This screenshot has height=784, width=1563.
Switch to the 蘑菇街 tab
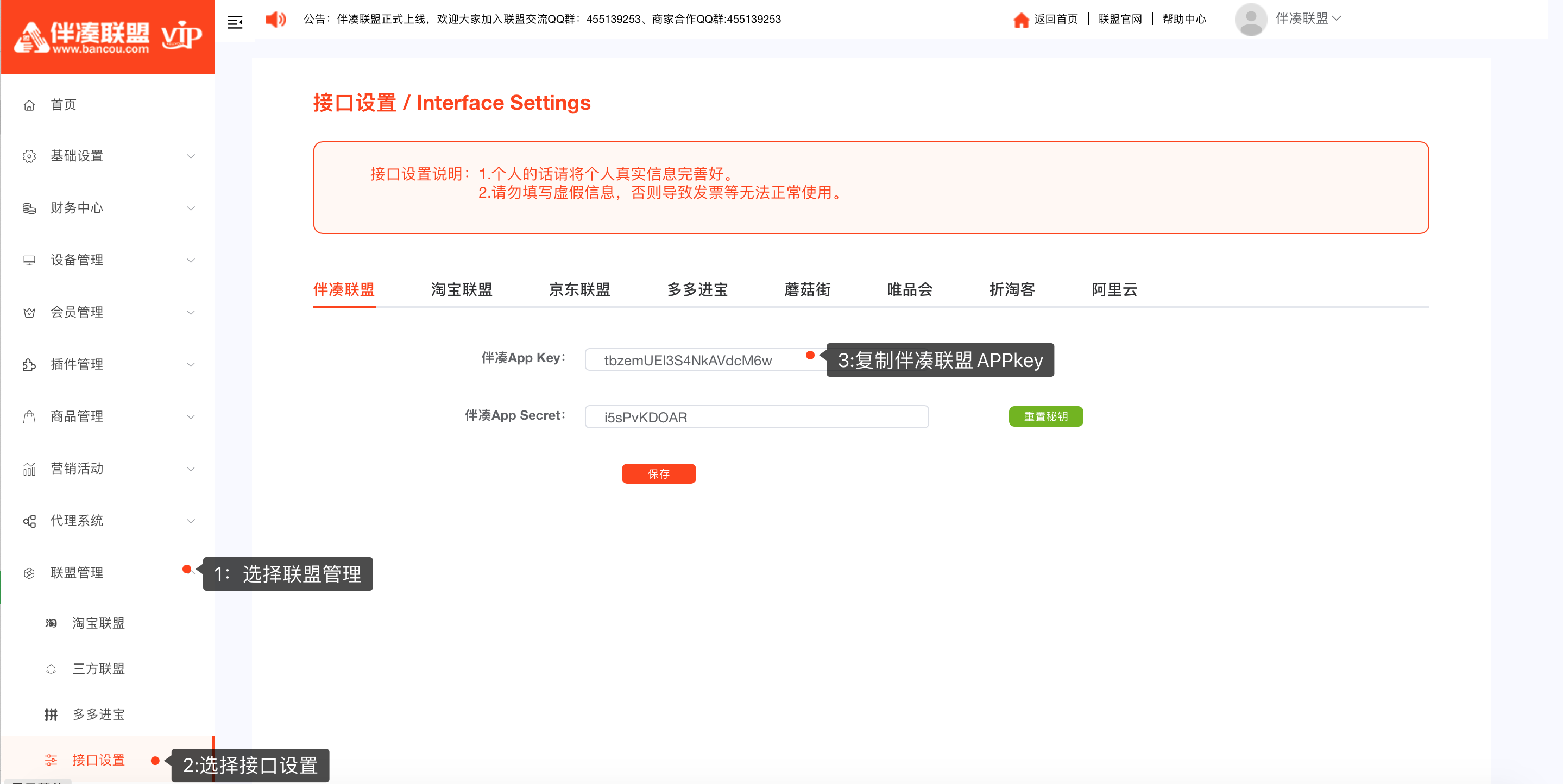pyautogui.click(x=808, y=290)
